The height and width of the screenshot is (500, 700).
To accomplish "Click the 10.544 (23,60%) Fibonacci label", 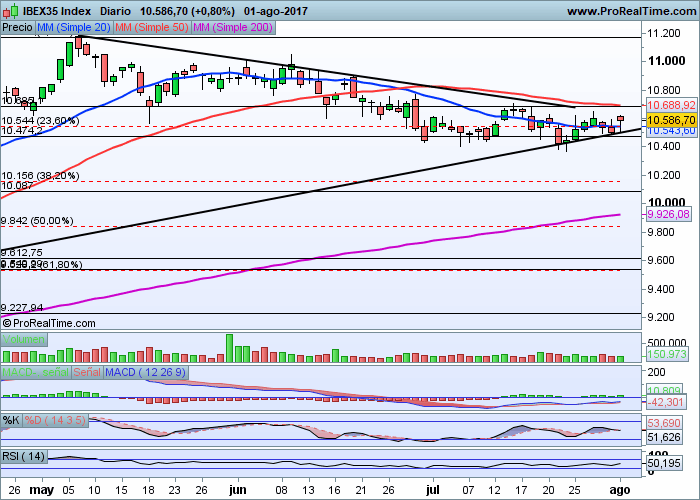I will point(40,121).
